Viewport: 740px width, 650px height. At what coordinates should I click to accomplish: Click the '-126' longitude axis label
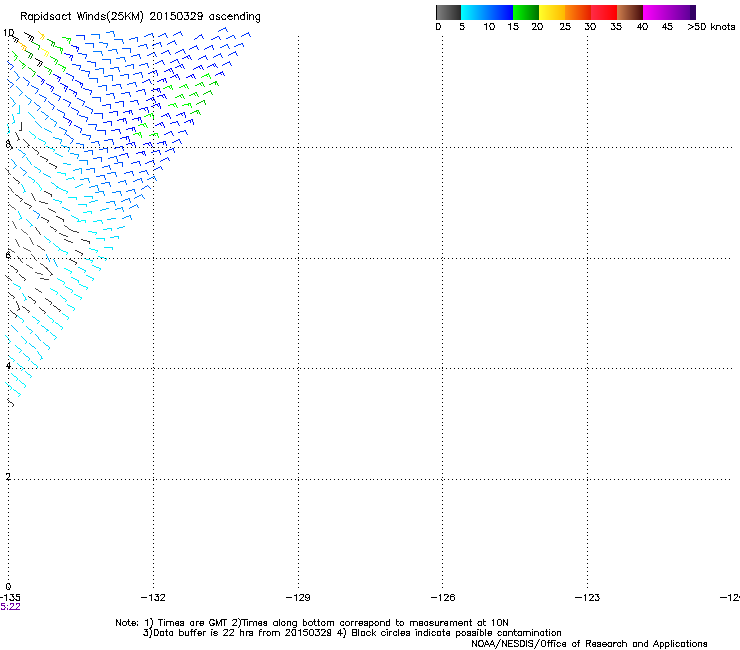(x=443, y=598)
